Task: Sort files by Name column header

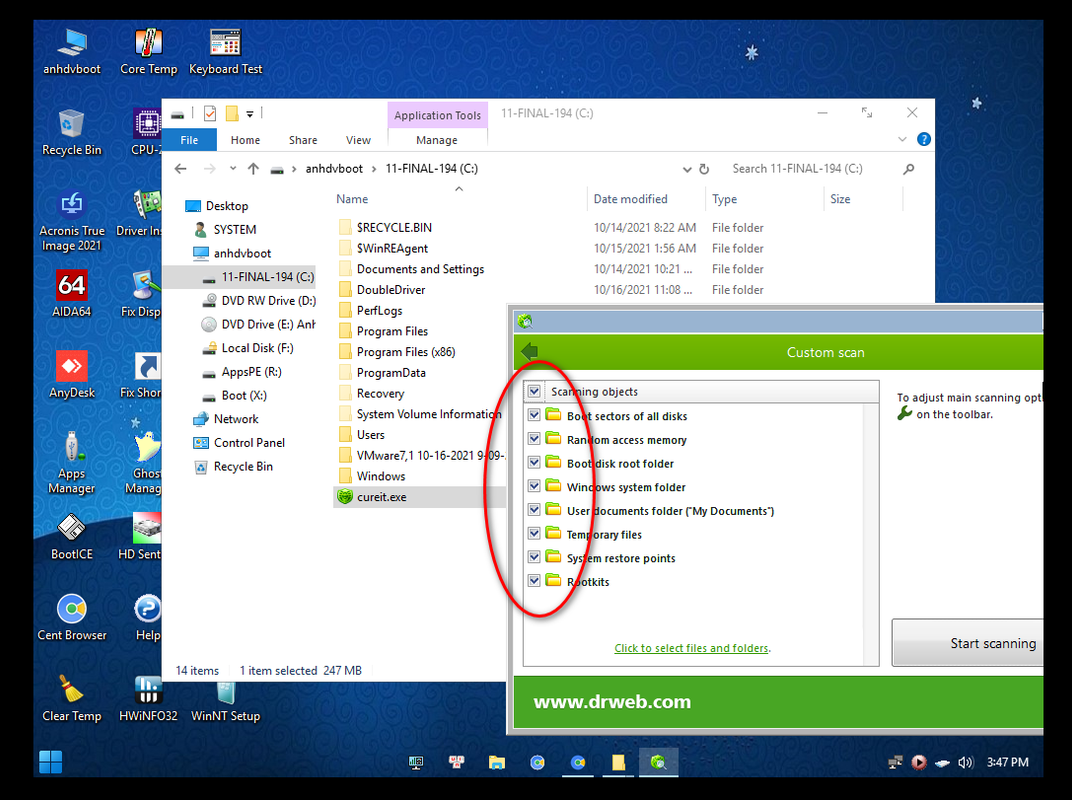Action: [x=351, y=199]
